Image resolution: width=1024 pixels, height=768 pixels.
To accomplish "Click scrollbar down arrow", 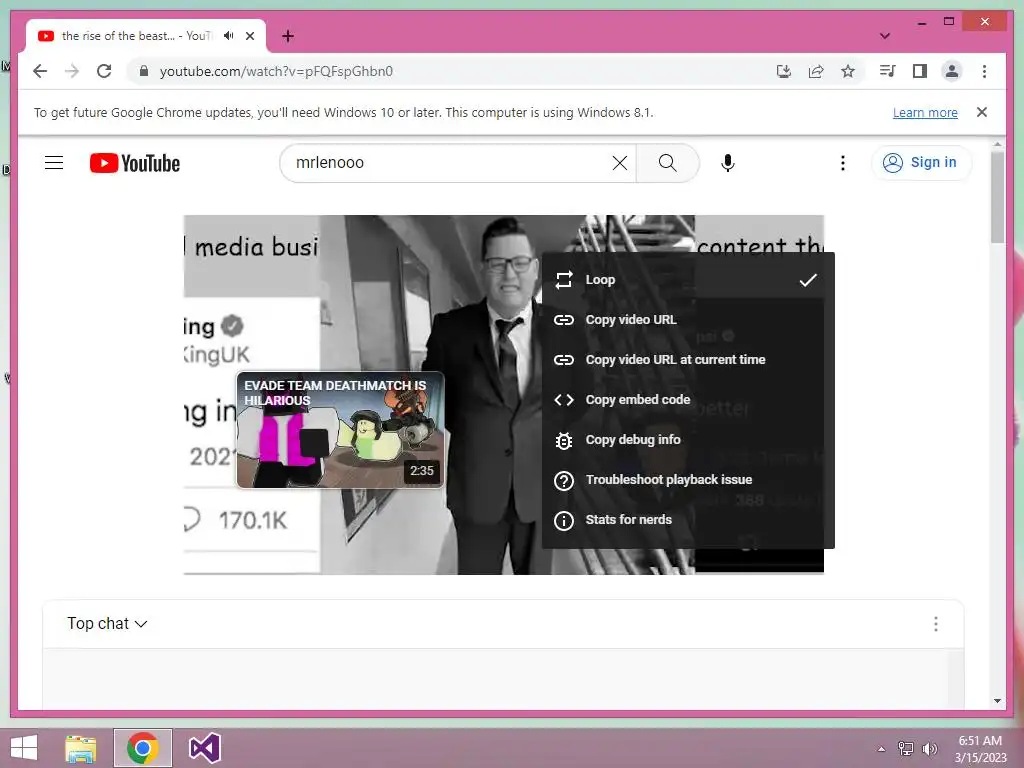I will [x=997, y=701].
